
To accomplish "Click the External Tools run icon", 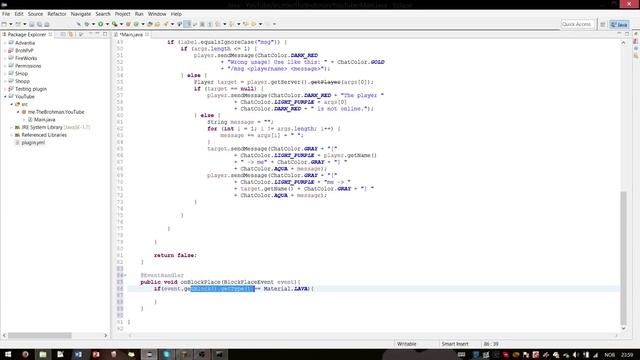I will click(x=115, y=24).
